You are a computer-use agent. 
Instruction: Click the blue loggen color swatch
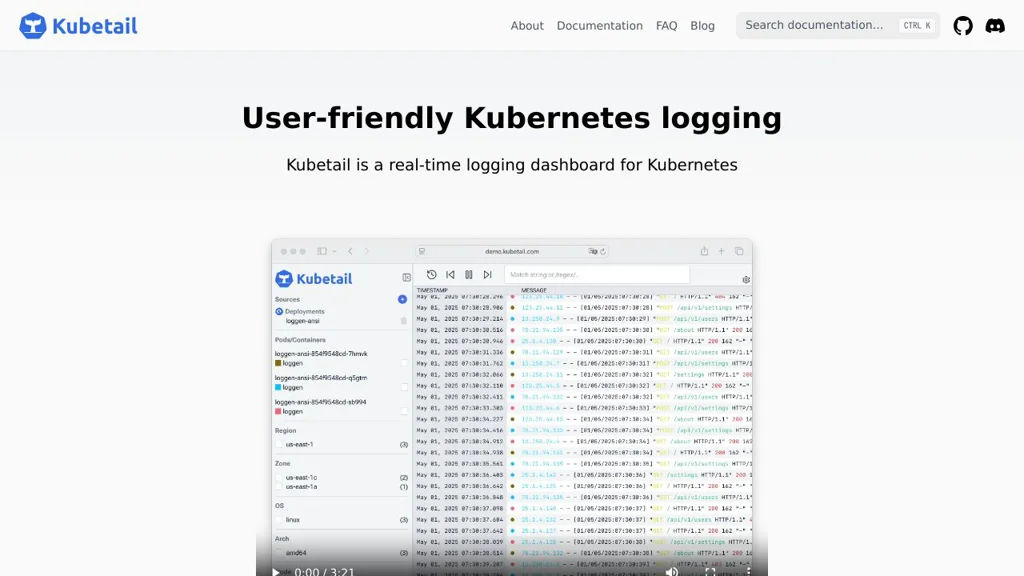tap(278, 387)
